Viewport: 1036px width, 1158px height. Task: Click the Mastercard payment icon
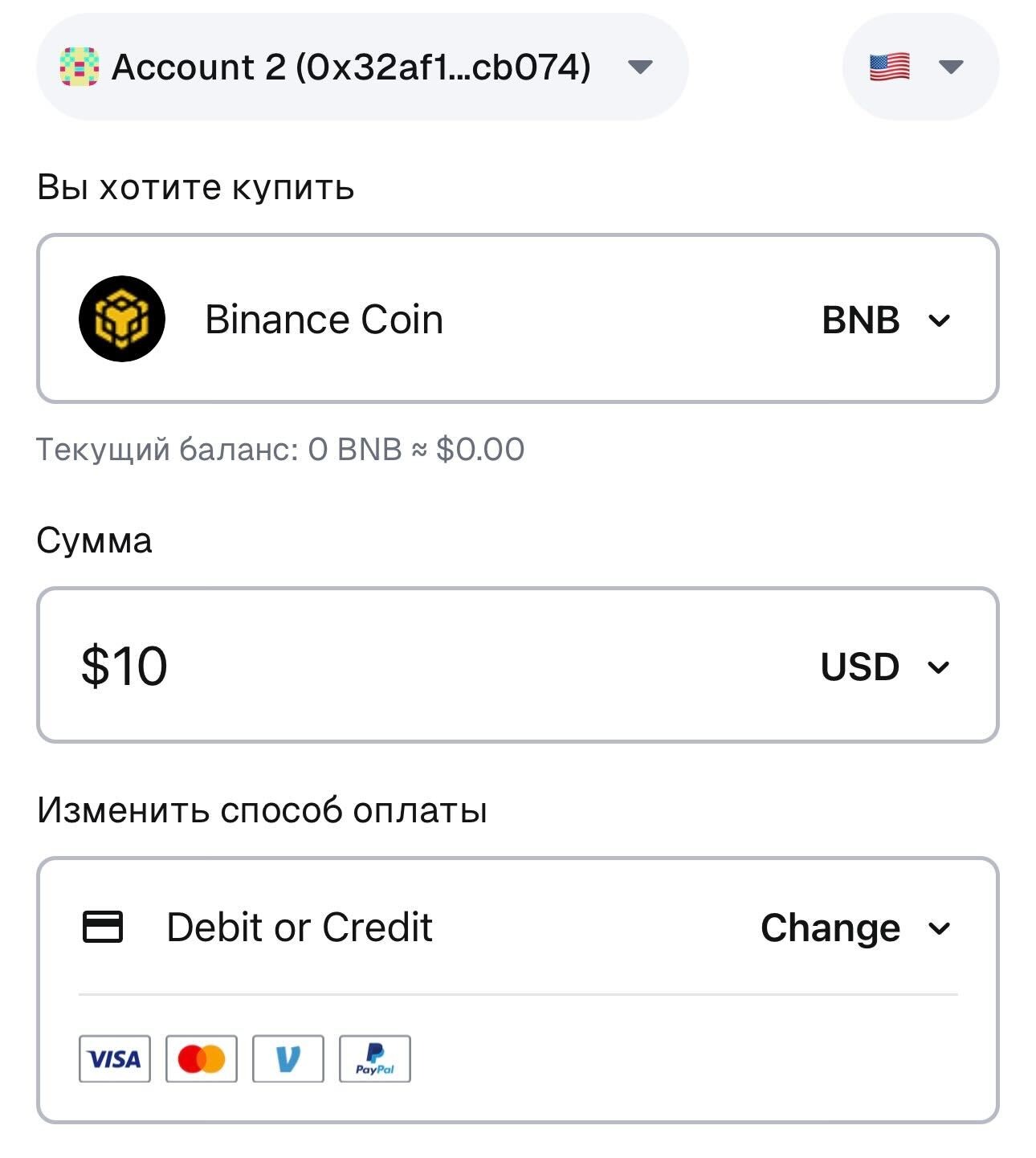[x=202, y=1059]
